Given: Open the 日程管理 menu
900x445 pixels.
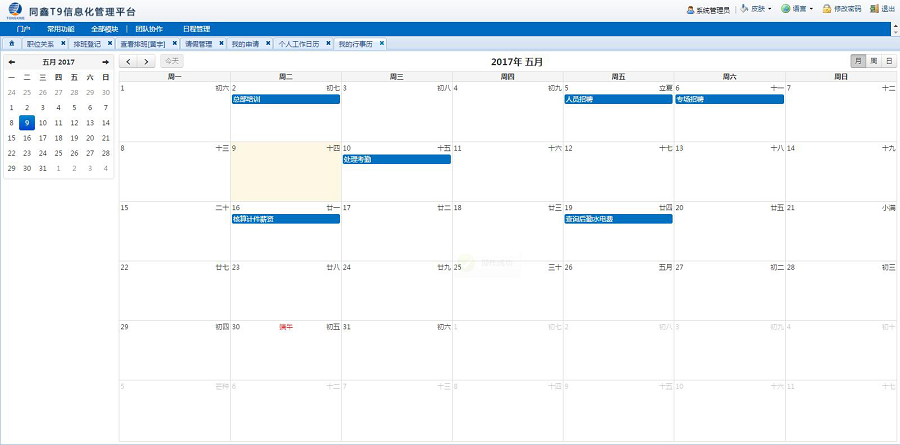Looking at the screenshot, I should point(197,29).
